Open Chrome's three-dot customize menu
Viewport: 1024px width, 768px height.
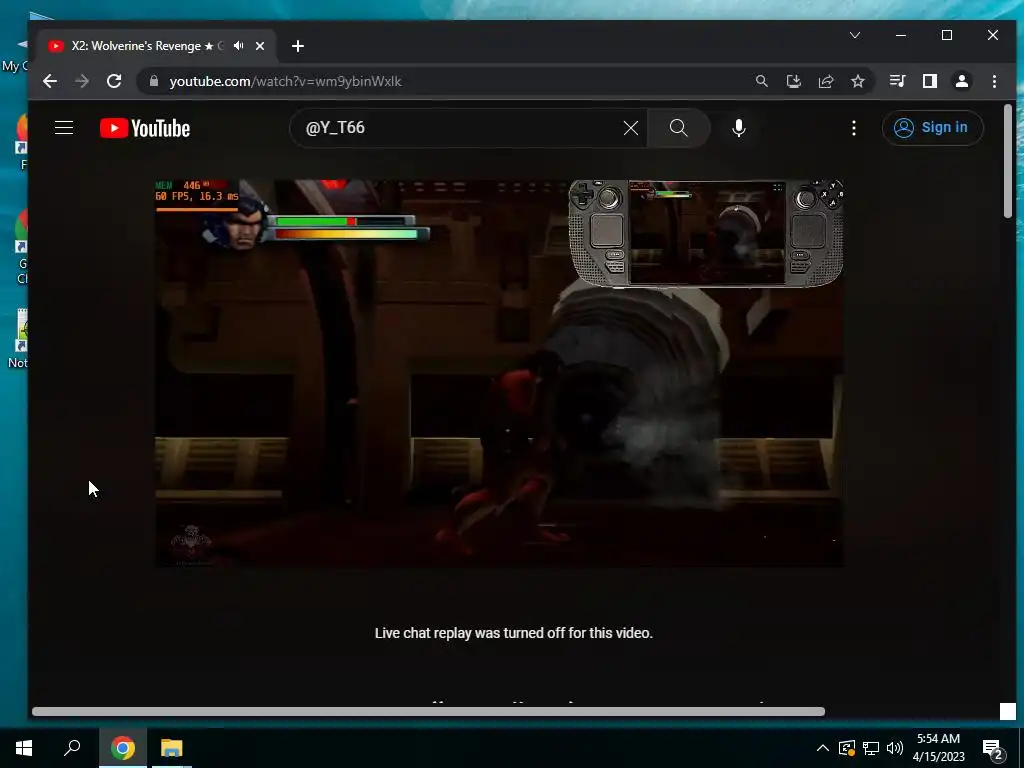(994, 81)
